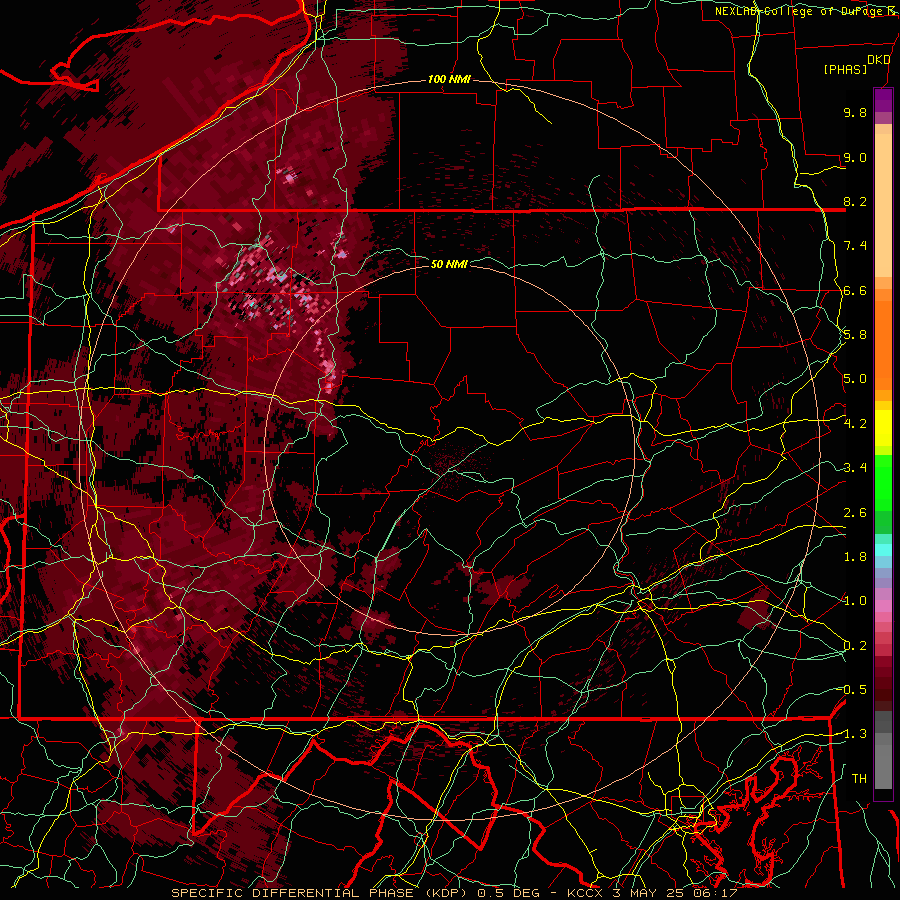The width and height of the screenshot is (900, 900).
Task: Click the 0.5 DEG elevation text
Action: pyautogui.click(x=509, y=893)
